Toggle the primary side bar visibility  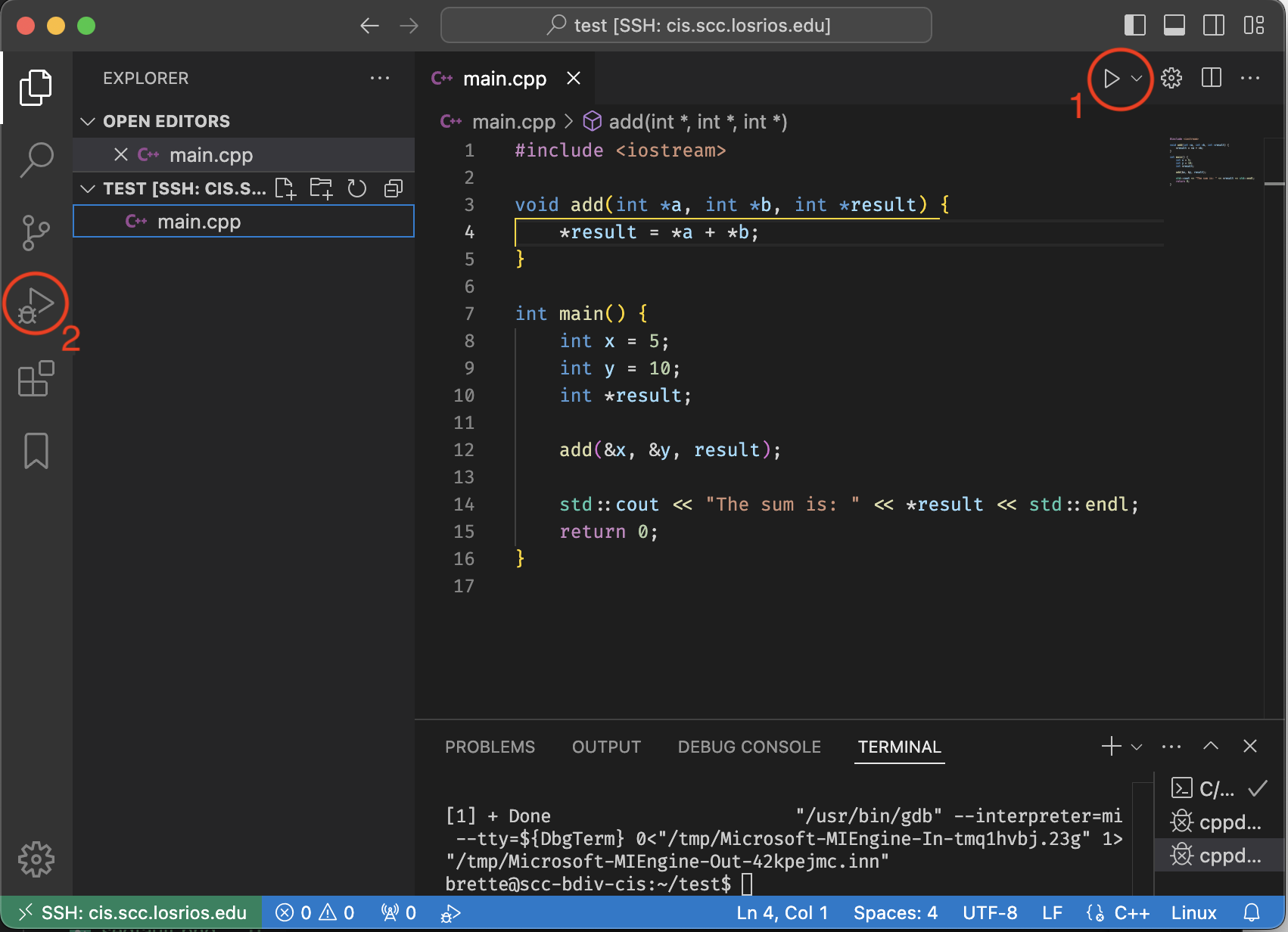pos(1134,26)
